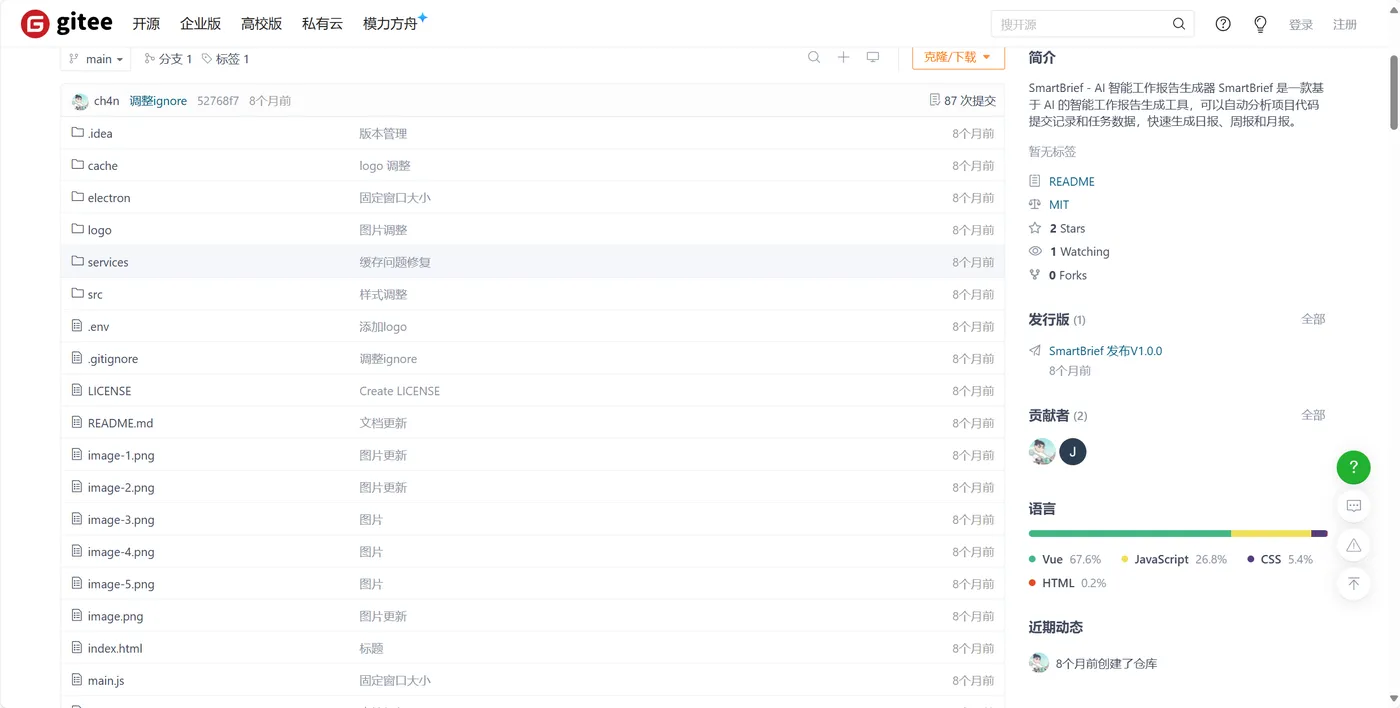Open the image-5.png file
1400x708 pixels.
(121, 583)
